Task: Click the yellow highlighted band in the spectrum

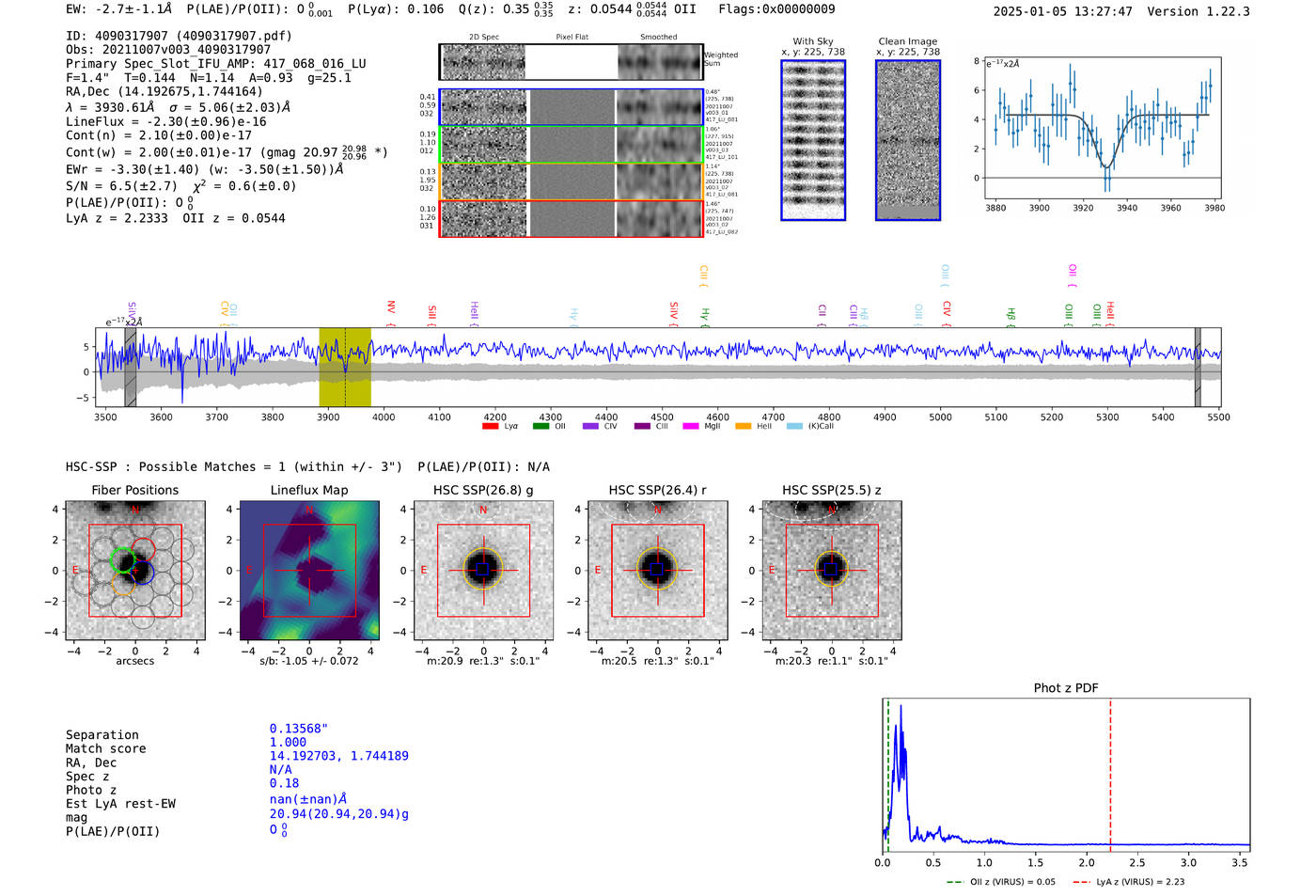Action: coord(345,367)
